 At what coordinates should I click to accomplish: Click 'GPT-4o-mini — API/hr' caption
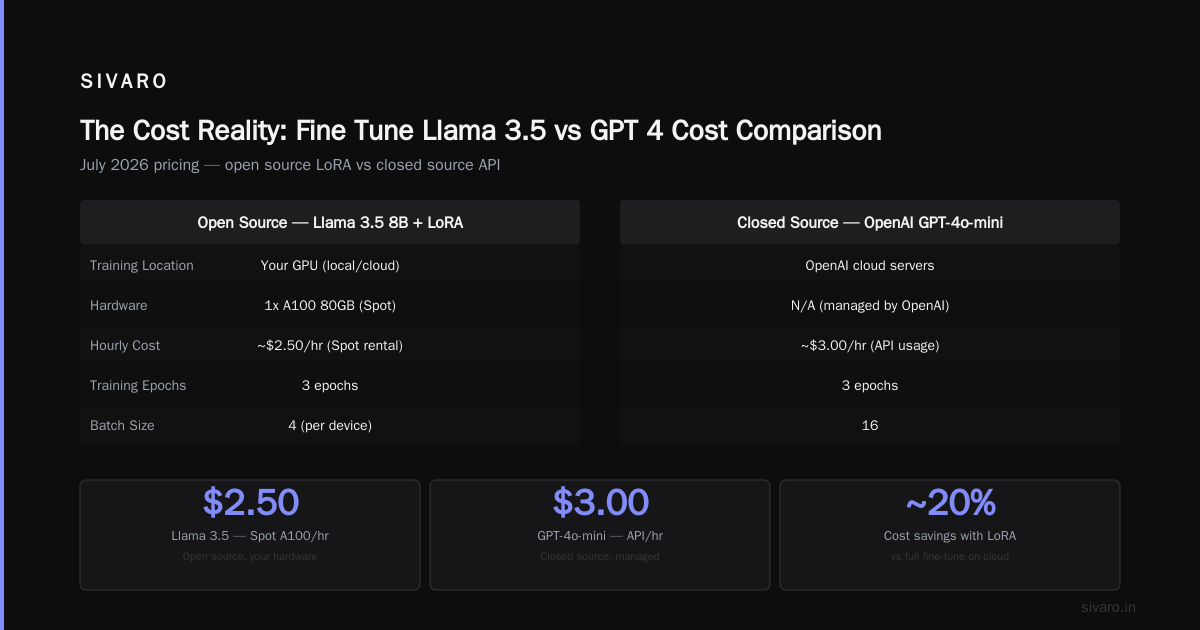click(600, 536)
